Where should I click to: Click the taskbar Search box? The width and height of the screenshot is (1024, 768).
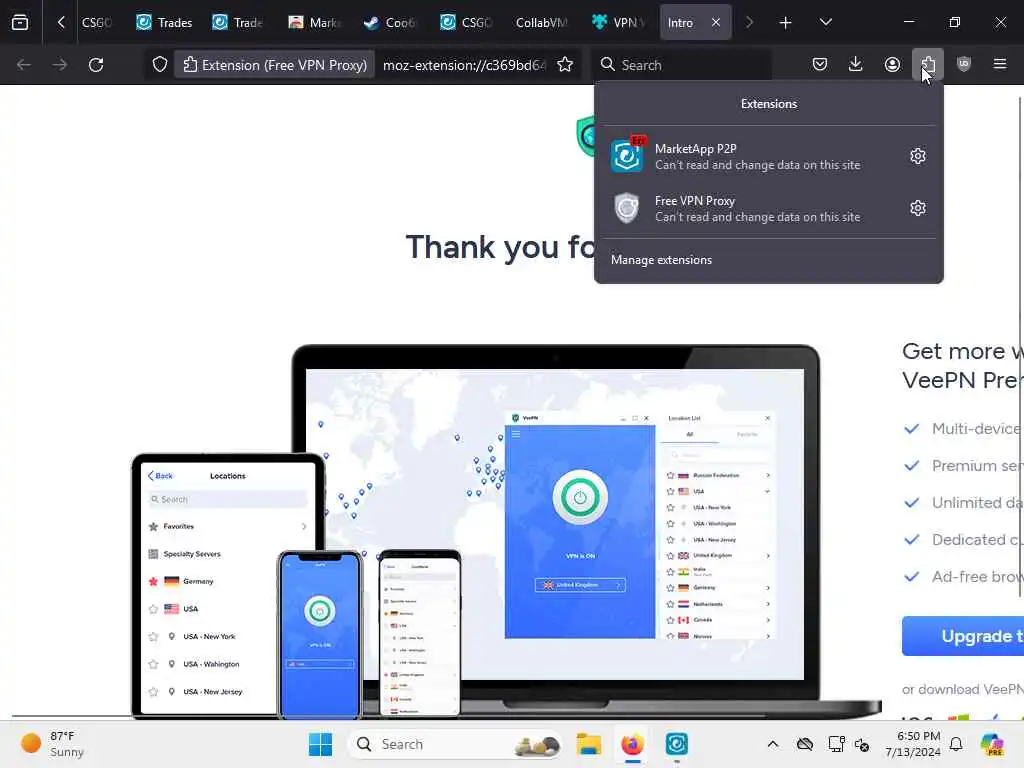tap(455, 744)
